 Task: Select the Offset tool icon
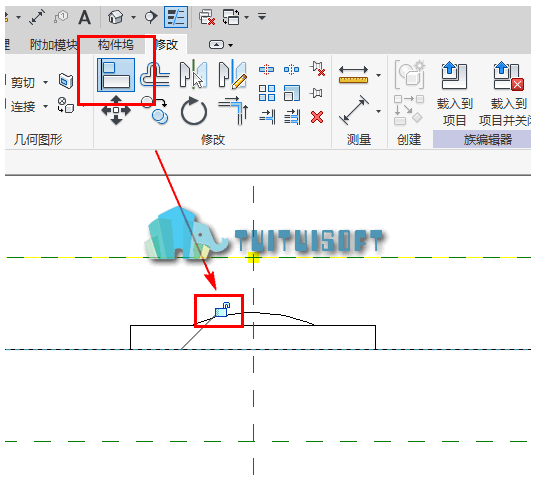[155, 74]
